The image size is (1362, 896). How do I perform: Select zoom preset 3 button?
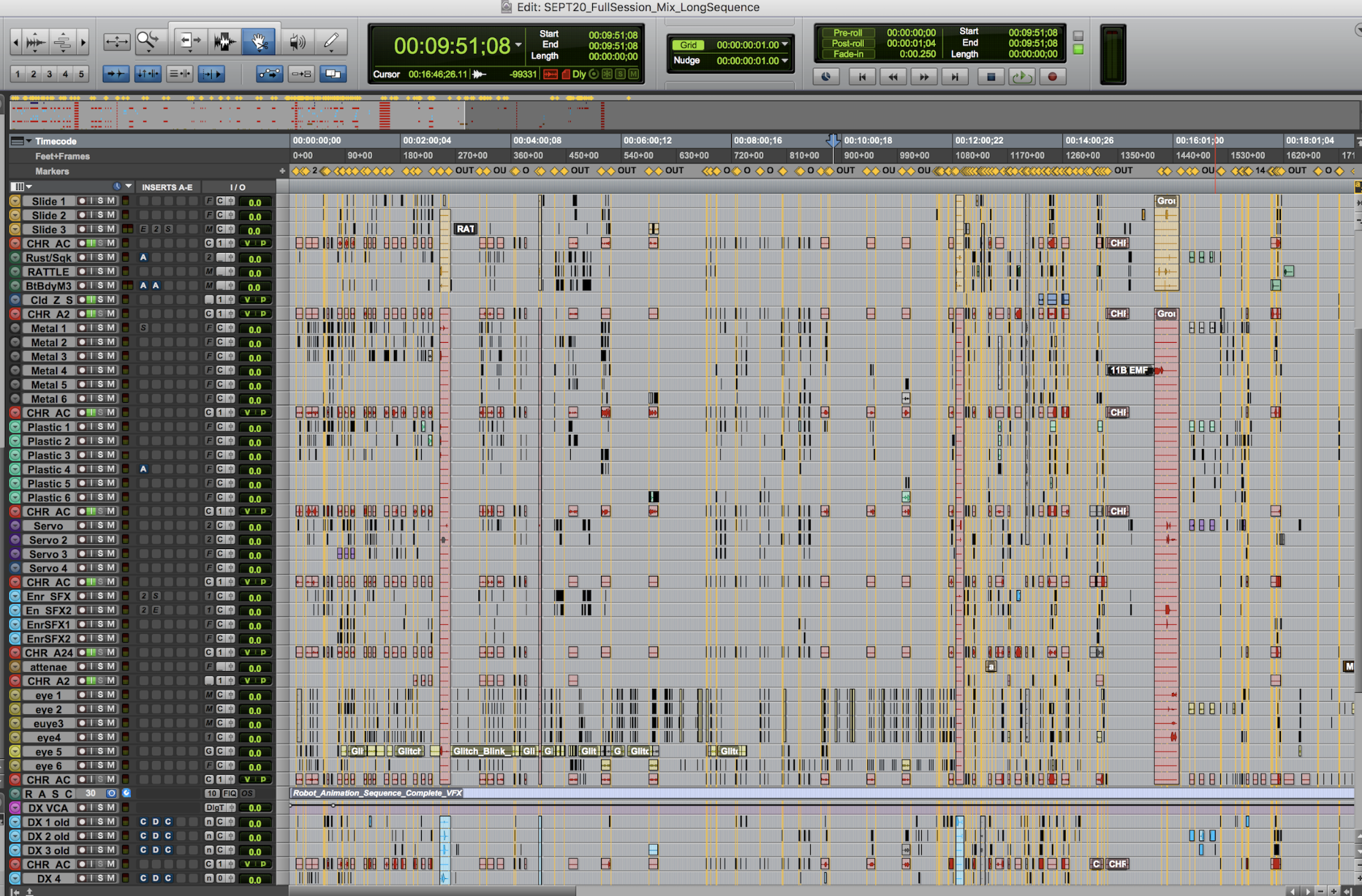49,74
